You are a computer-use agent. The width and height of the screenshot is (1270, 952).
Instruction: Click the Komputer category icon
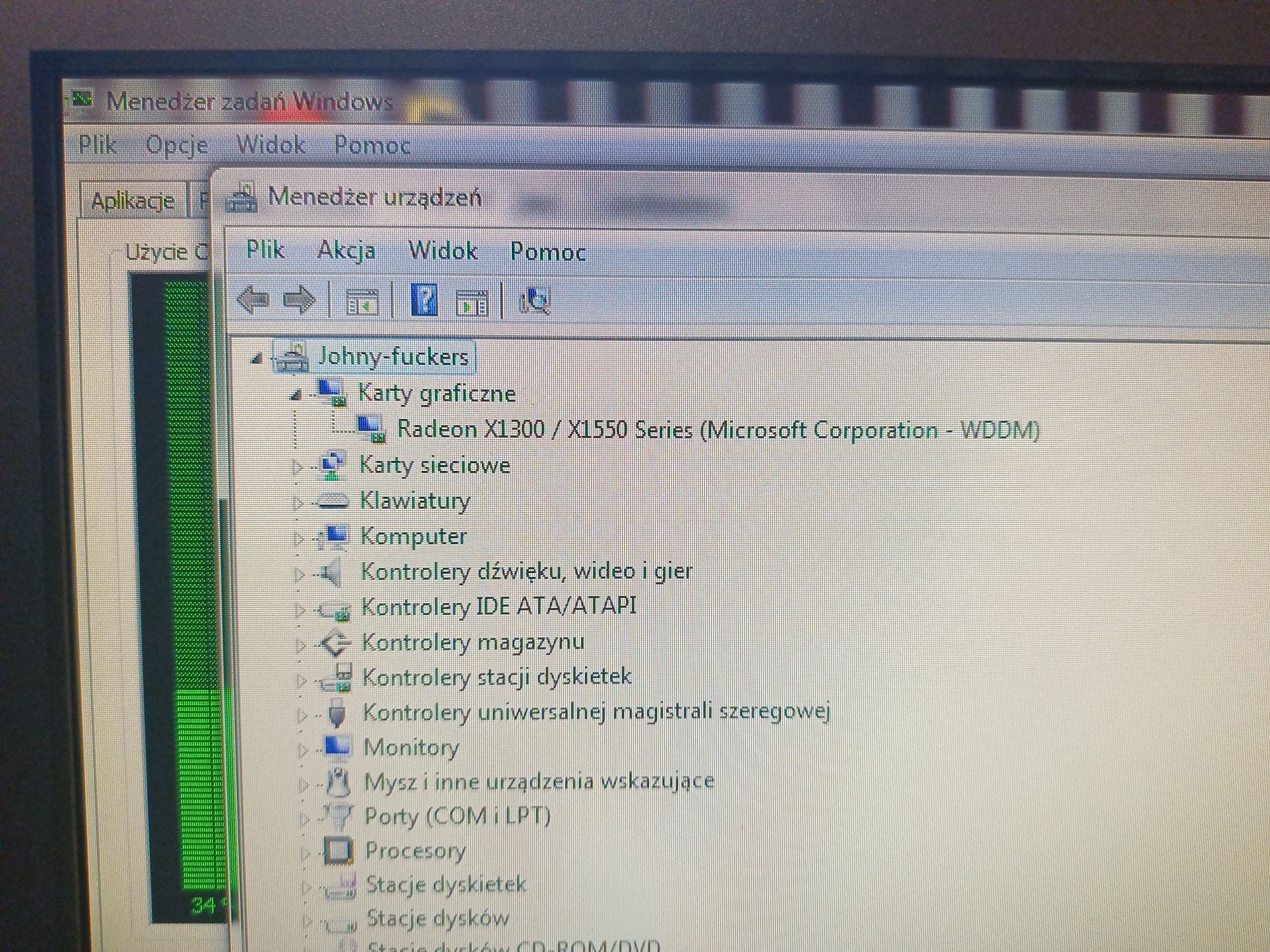(x=333, y=537)
